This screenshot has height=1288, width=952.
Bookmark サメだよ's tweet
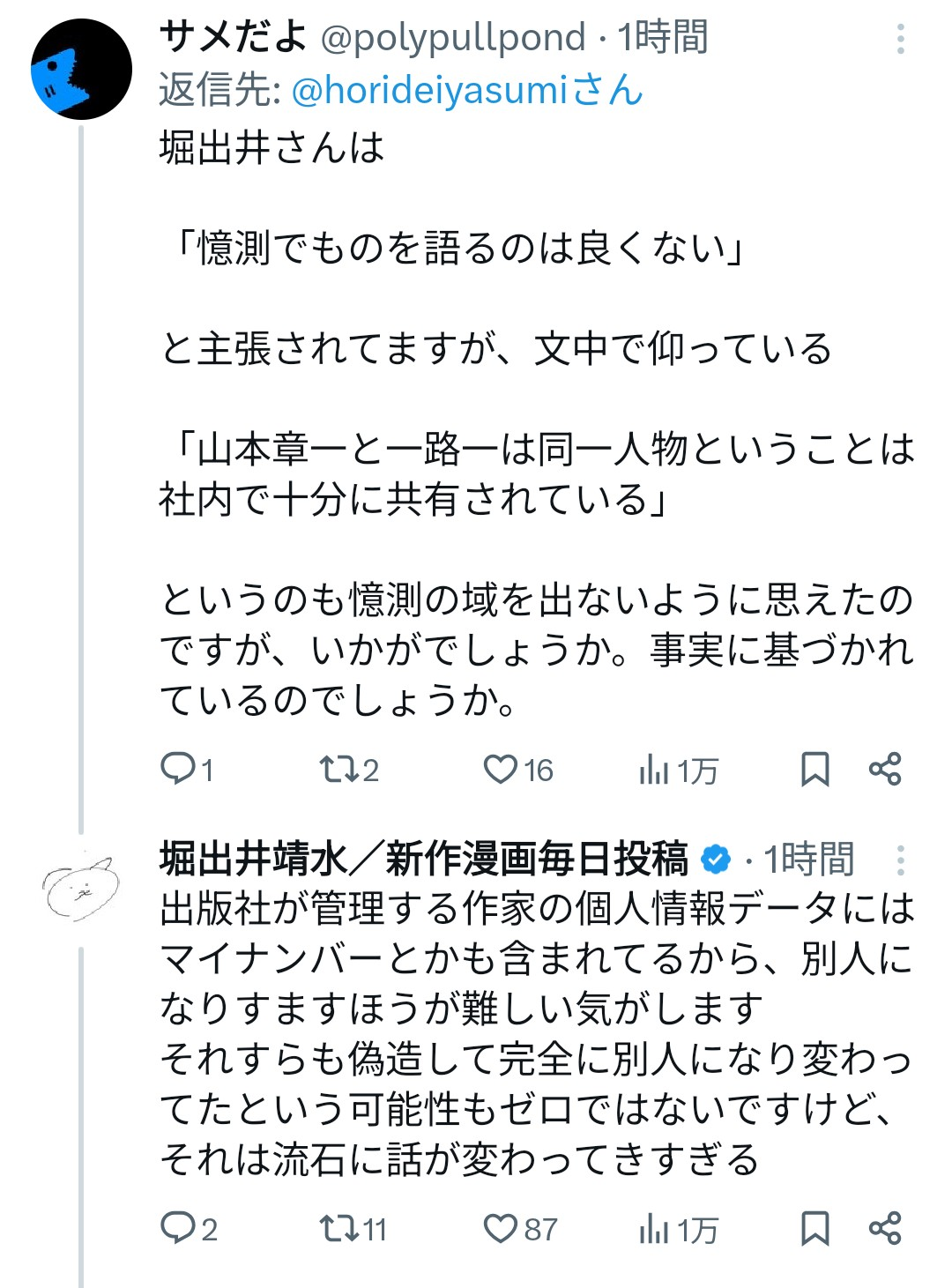pyautogui.click(x=814, y=769)
